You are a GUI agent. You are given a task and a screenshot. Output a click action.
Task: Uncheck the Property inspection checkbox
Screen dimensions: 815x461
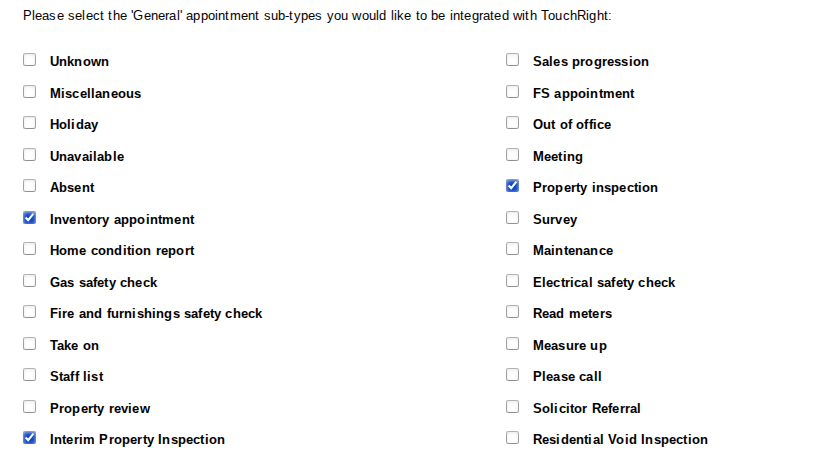[x=512, y=186]
